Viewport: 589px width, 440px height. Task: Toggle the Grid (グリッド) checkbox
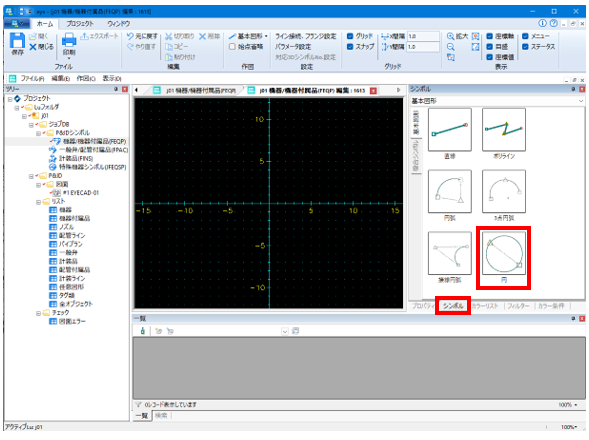(x=350, y=36)
